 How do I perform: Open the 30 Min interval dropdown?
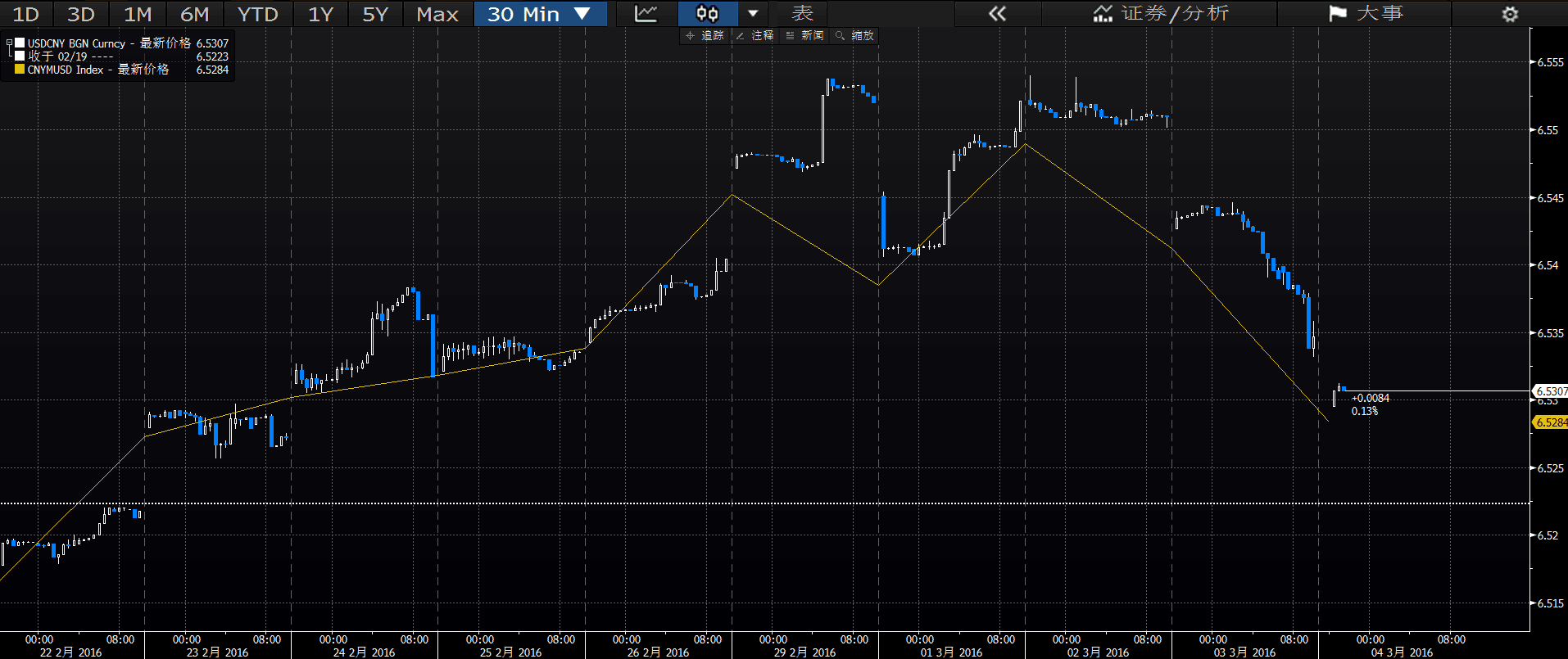tap(540, 14)
